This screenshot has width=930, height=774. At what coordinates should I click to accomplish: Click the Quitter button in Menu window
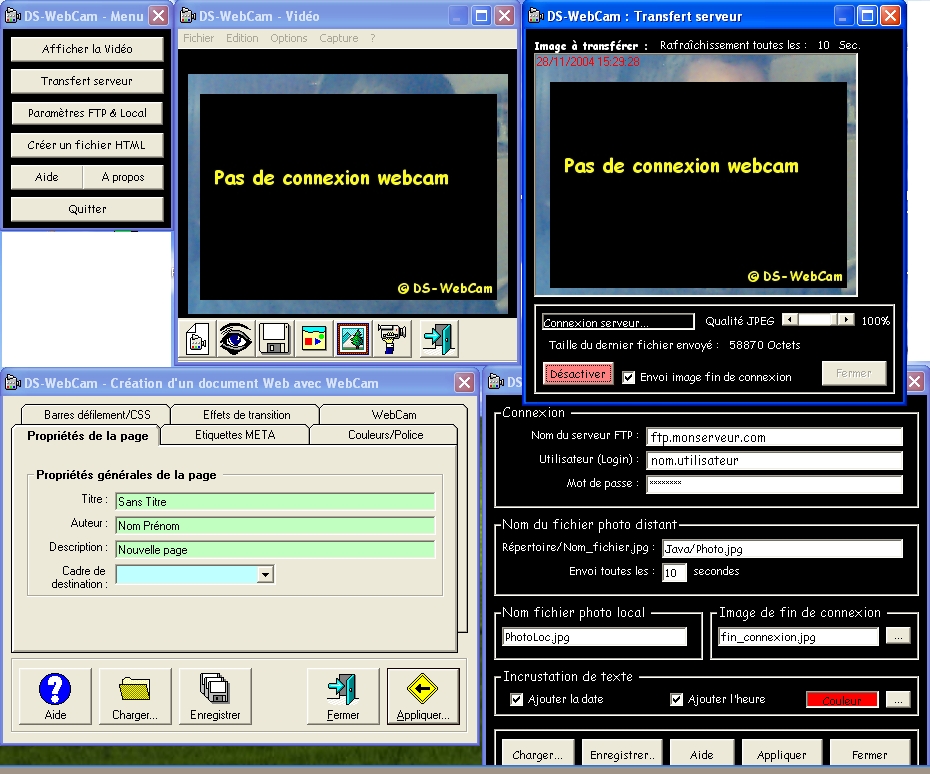pos(87,209)
